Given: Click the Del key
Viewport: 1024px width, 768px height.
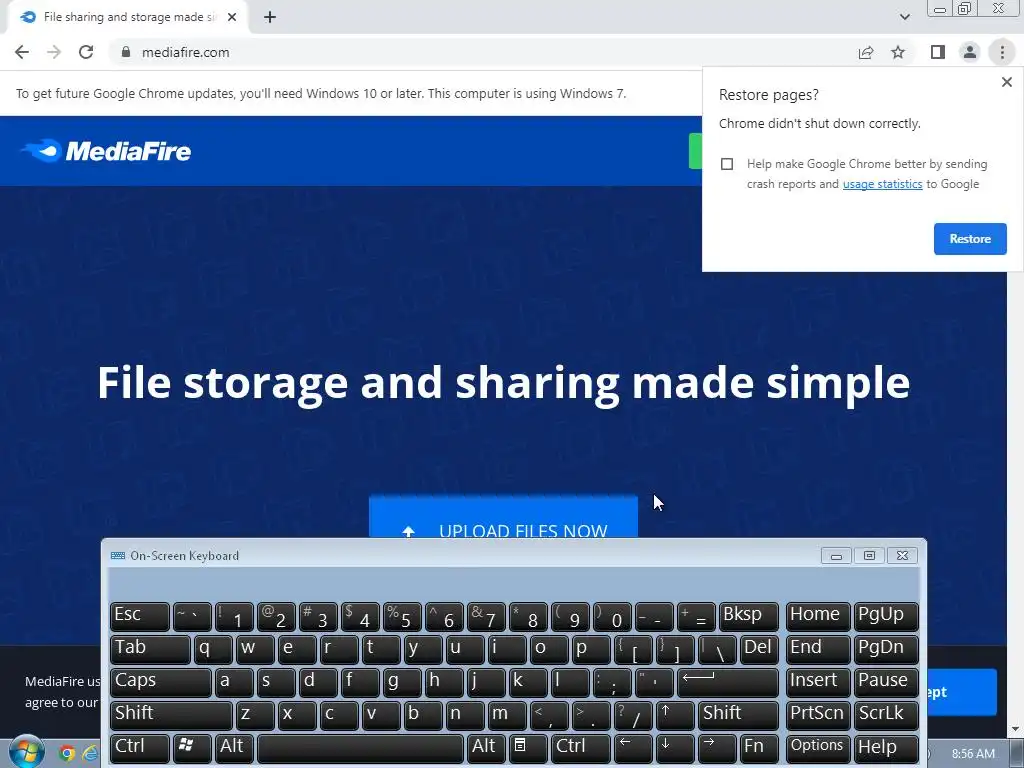Looking at the screenshot, I should (x=759, y=649).
